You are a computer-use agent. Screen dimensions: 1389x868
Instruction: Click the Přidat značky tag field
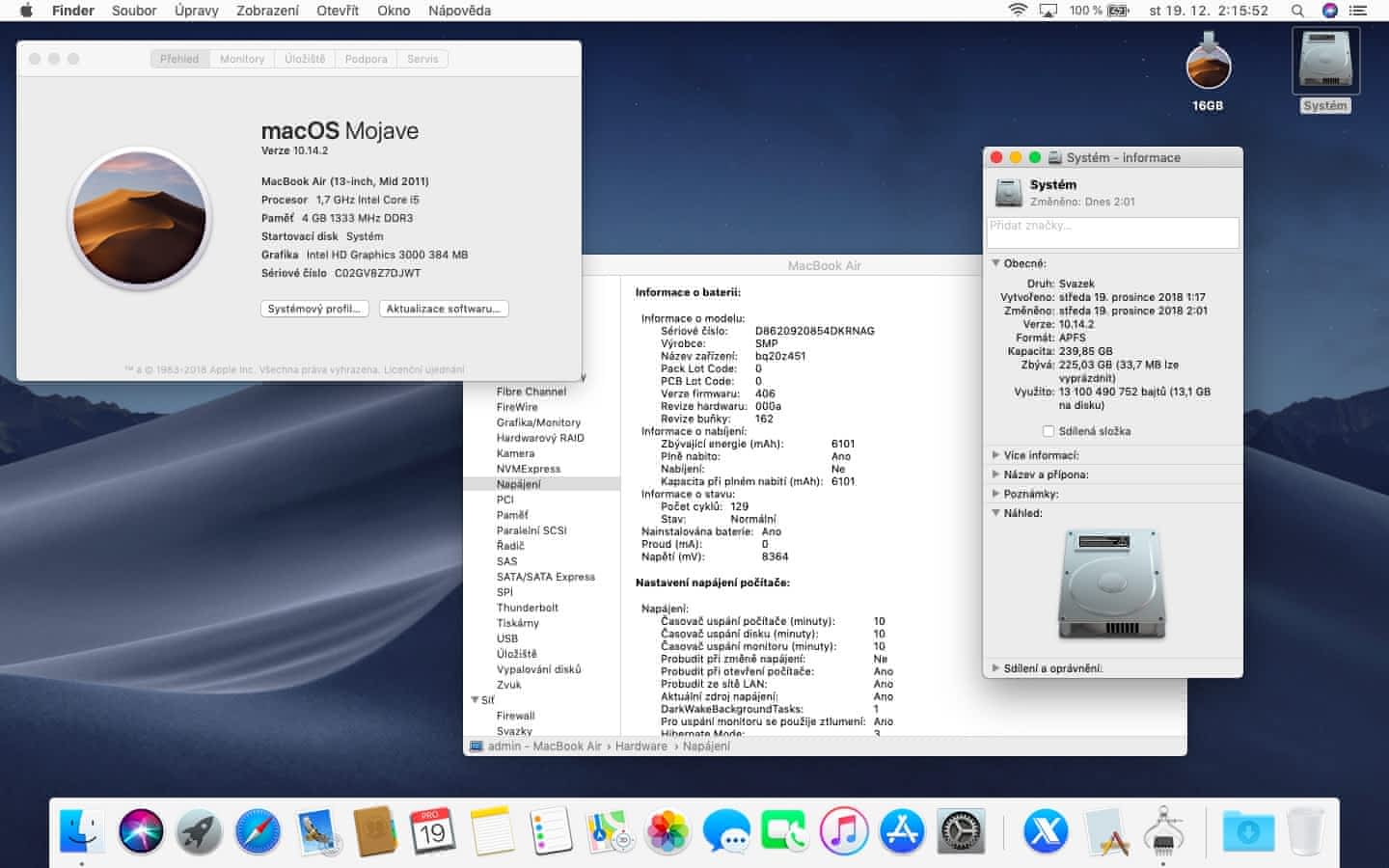click(1112, 231)
